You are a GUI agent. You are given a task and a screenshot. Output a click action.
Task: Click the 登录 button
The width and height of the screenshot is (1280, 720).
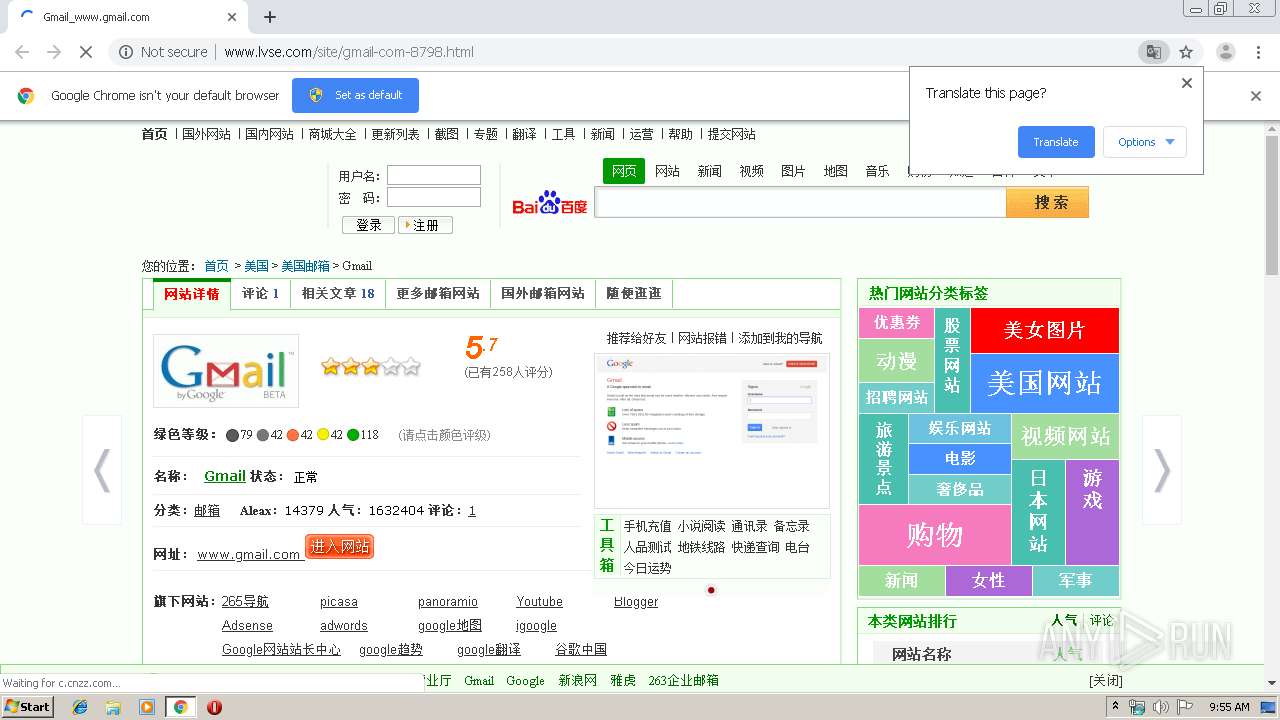(x=368, y=226)
